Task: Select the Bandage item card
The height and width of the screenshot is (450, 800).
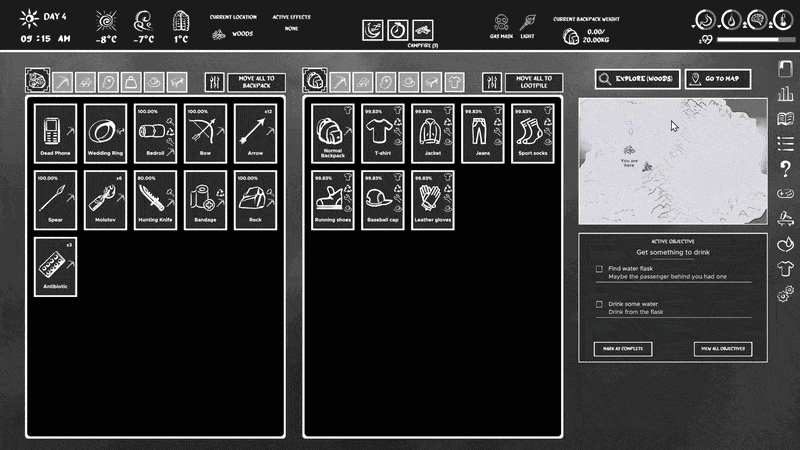Action: pos(205,201)
